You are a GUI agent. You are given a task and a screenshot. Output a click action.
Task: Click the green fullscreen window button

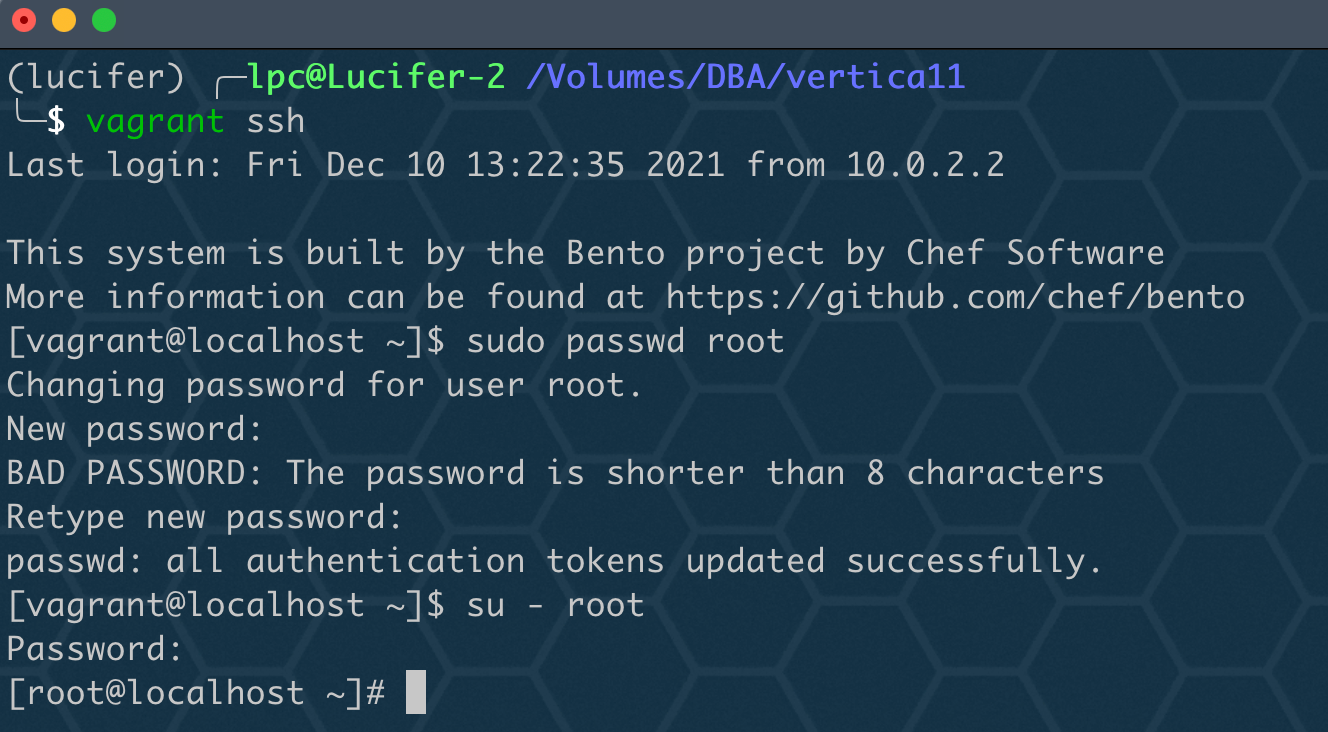click(103, 20)
